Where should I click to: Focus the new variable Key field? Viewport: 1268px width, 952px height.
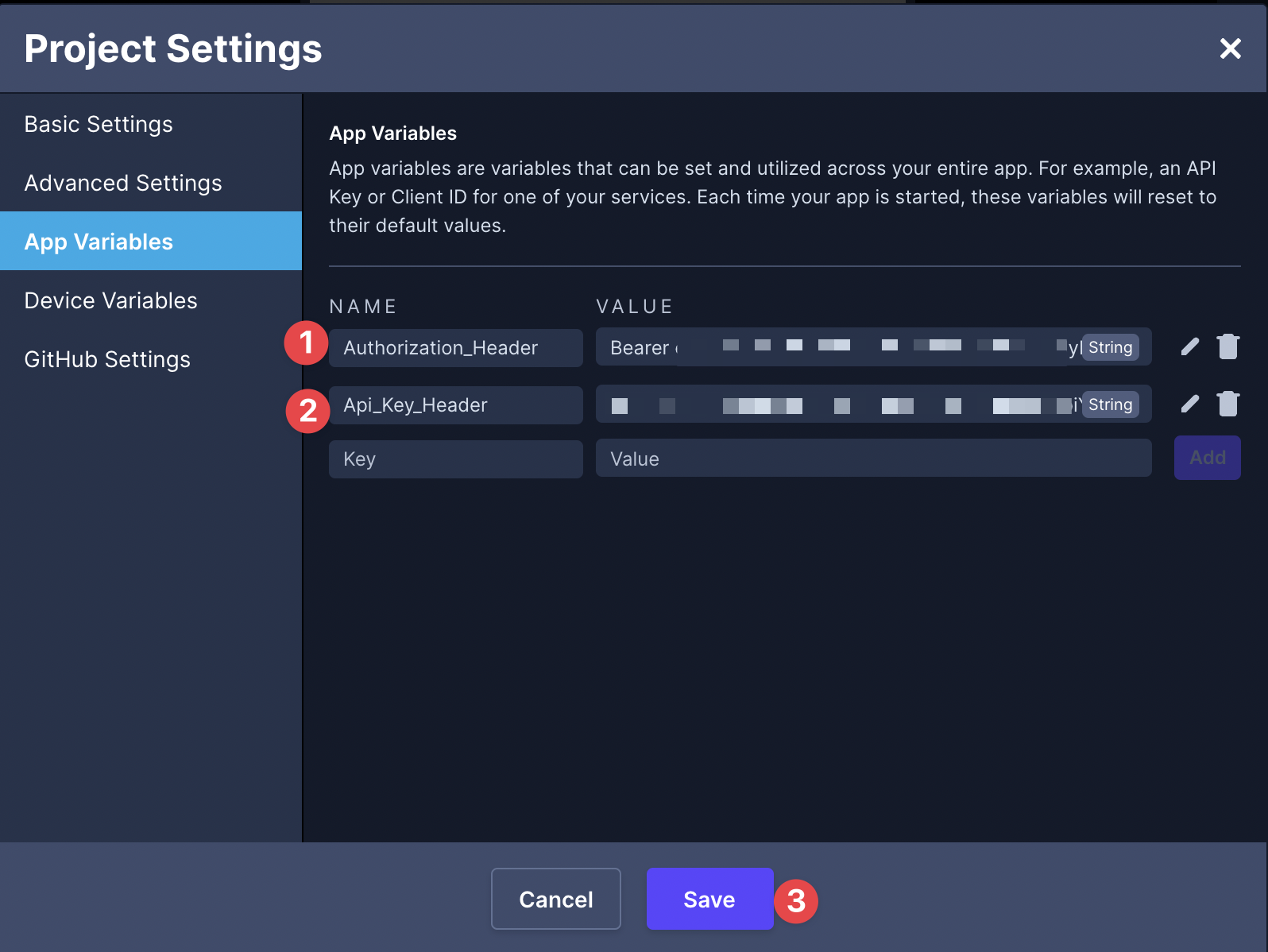[x=456, y=459]
